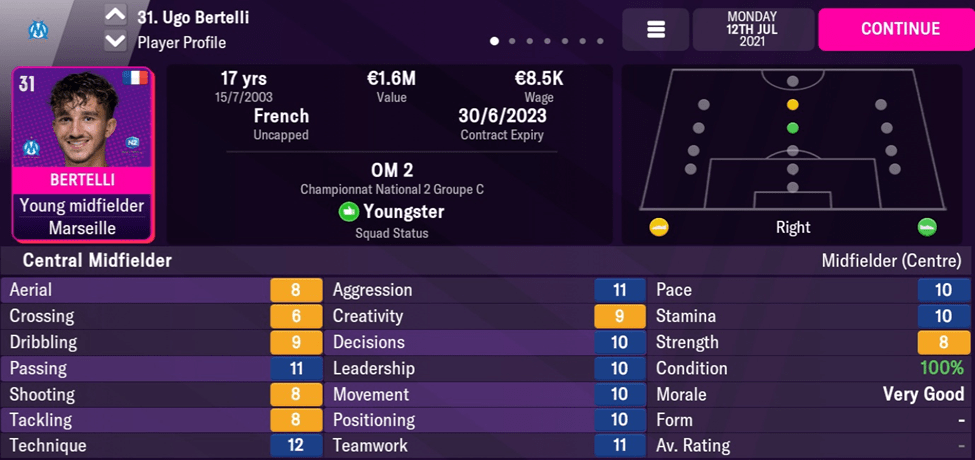The width and height of the screenshot is (975, 460).
Task: Click the yellow left foot icon
Action: pyautogui.click(x=658, y=227)
